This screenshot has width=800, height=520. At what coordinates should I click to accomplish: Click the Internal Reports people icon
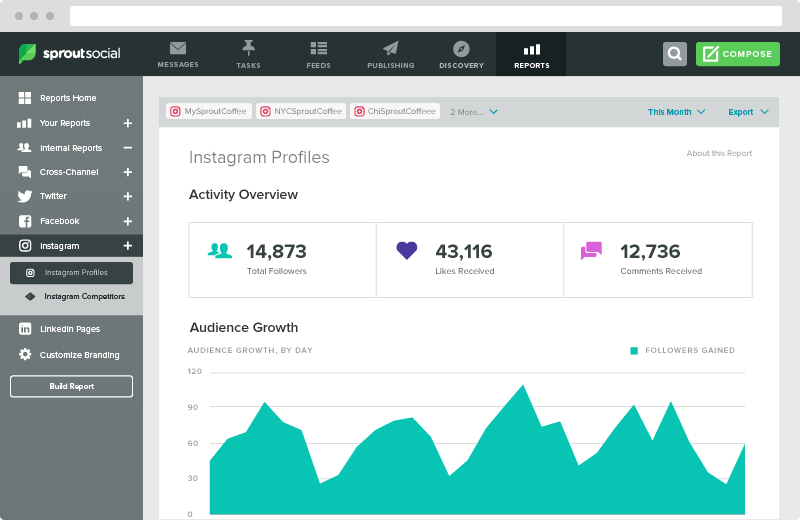[x=24, y=147]
